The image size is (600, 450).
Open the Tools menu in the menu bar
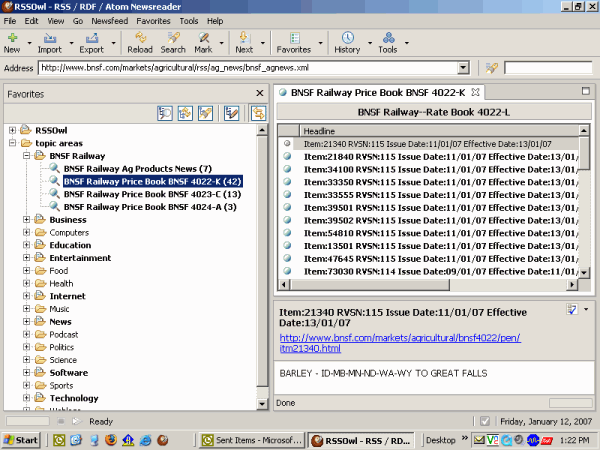pos(189,21)
